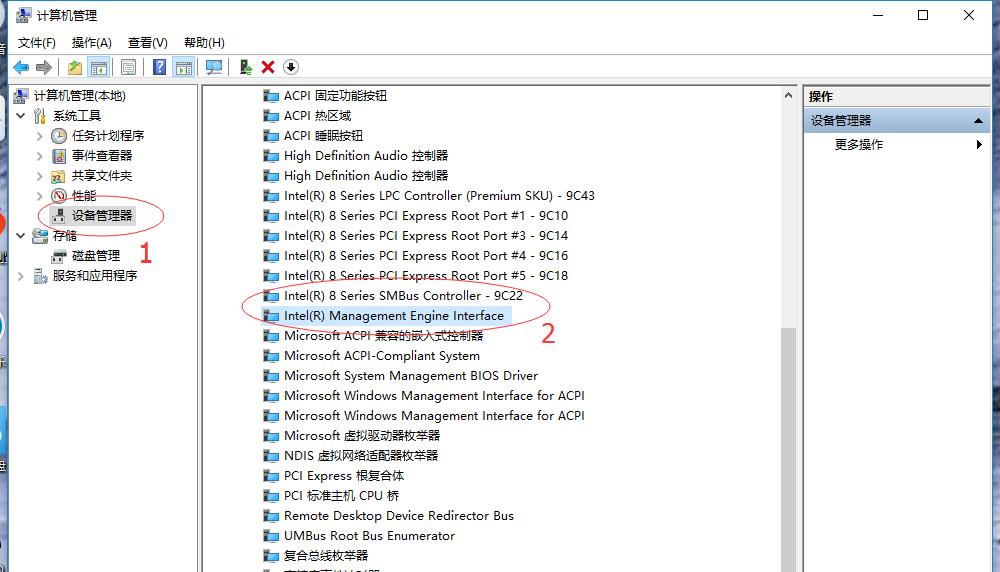The height and width of the screenshot is (572, 1000).
Task: Click the Forward arrow toolbar icon
Action: point(43,67)
